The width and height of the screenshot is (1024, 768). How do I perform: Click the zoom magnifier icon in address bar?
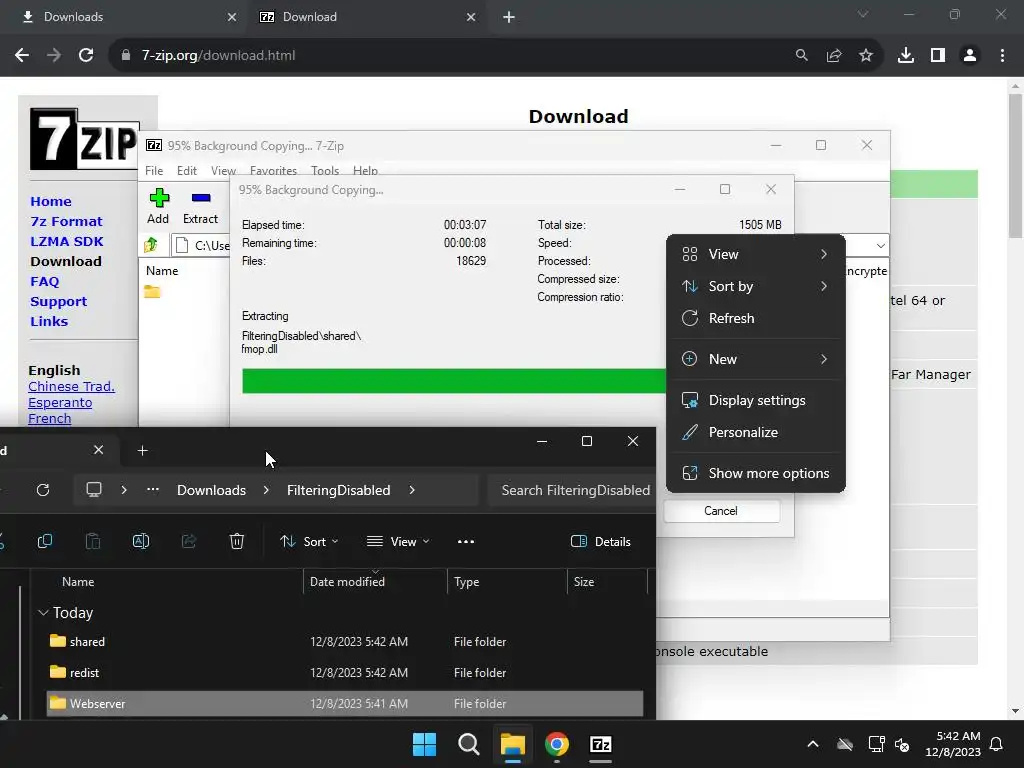point(802,56)
